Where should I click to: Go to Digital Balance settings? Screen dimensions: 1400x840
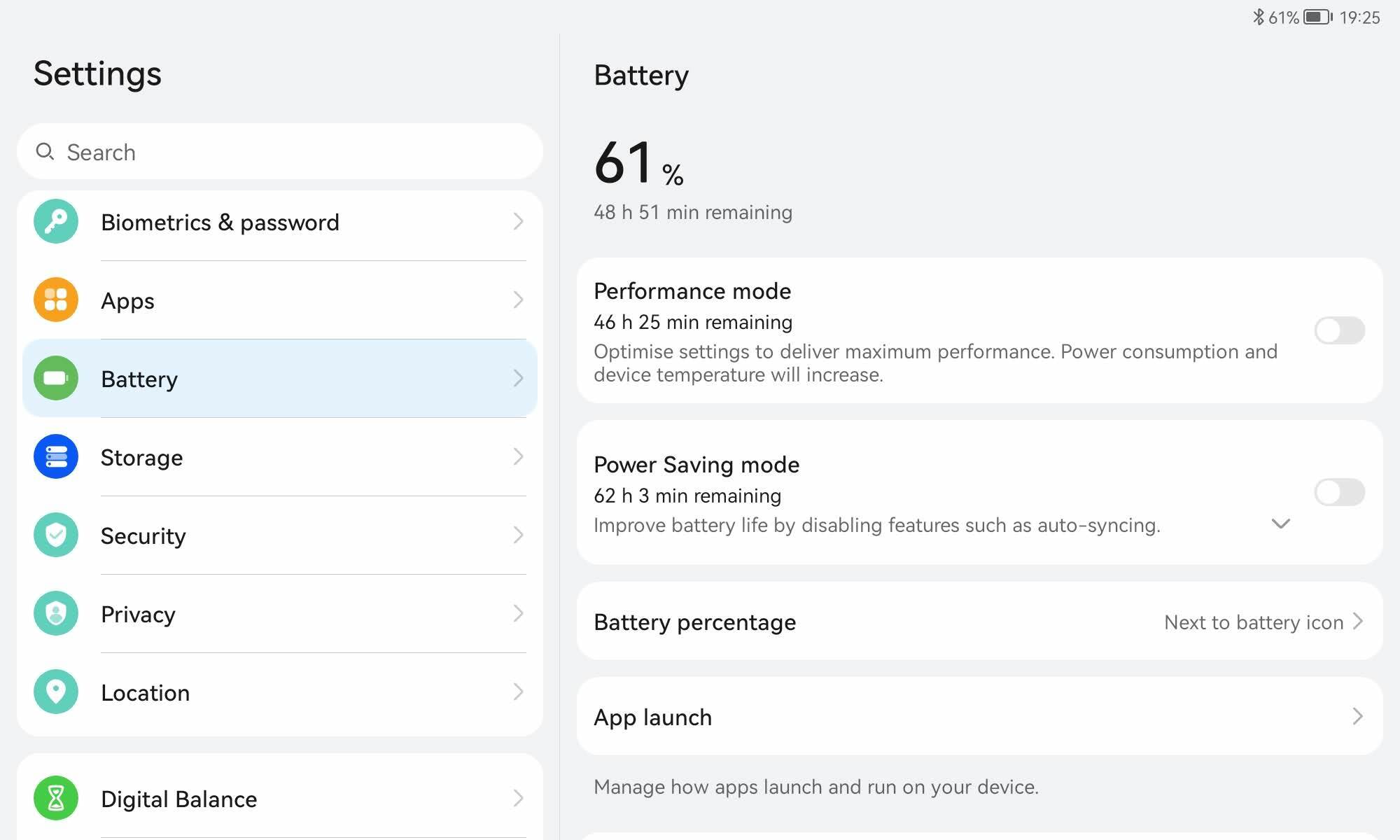click(280, 799)
